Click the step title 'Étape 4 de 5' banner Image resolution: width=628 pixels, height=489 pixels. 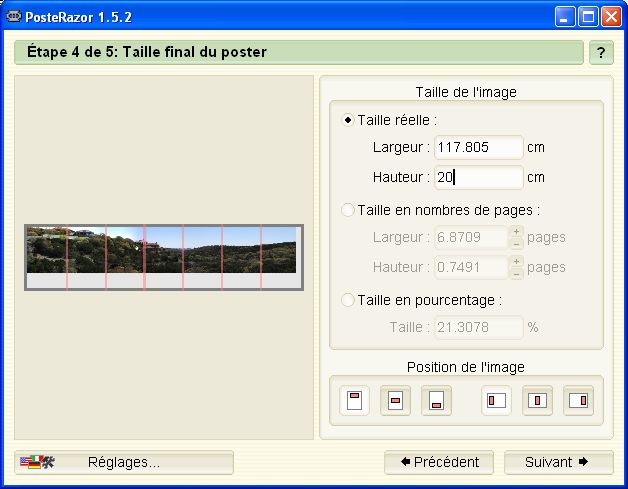tap(299, 52)
